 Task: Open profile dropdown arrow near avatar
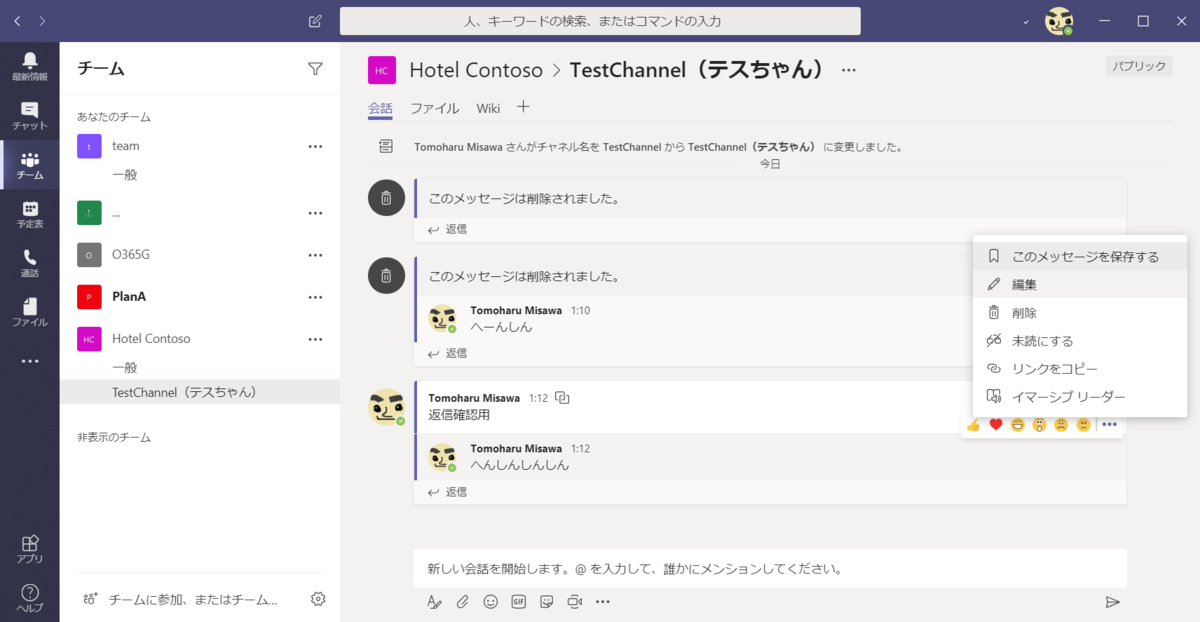[1026, 21]
